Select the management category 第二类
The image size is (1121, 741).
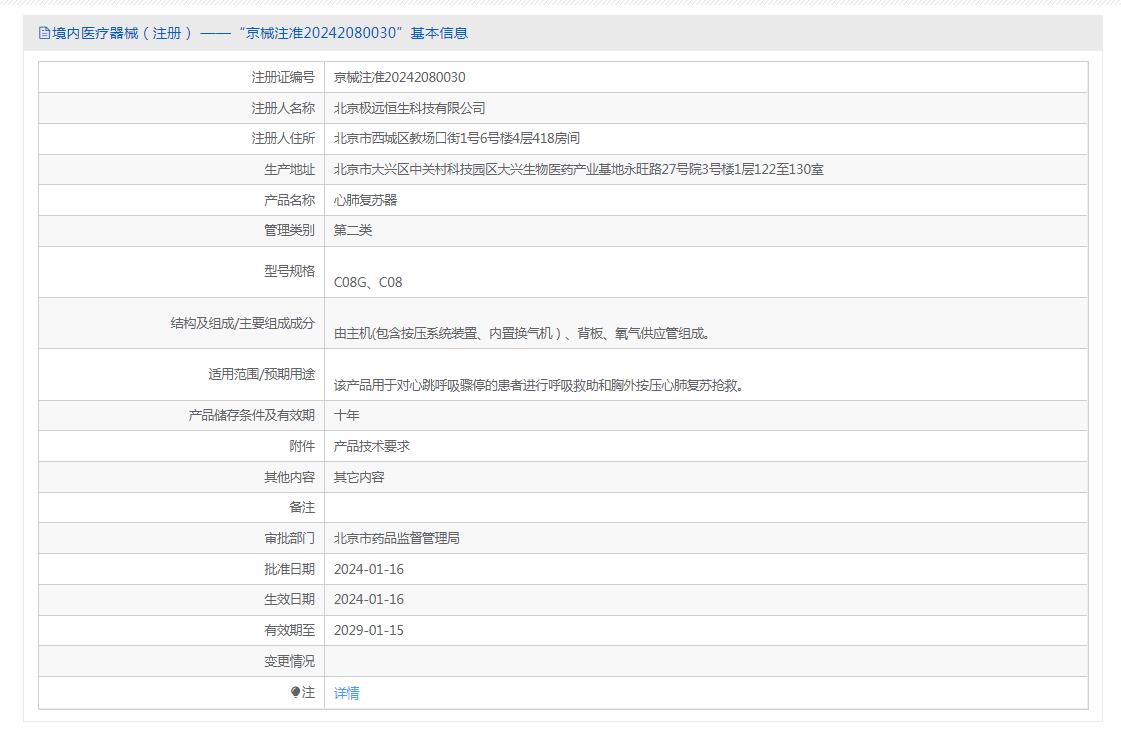(353, 230)
